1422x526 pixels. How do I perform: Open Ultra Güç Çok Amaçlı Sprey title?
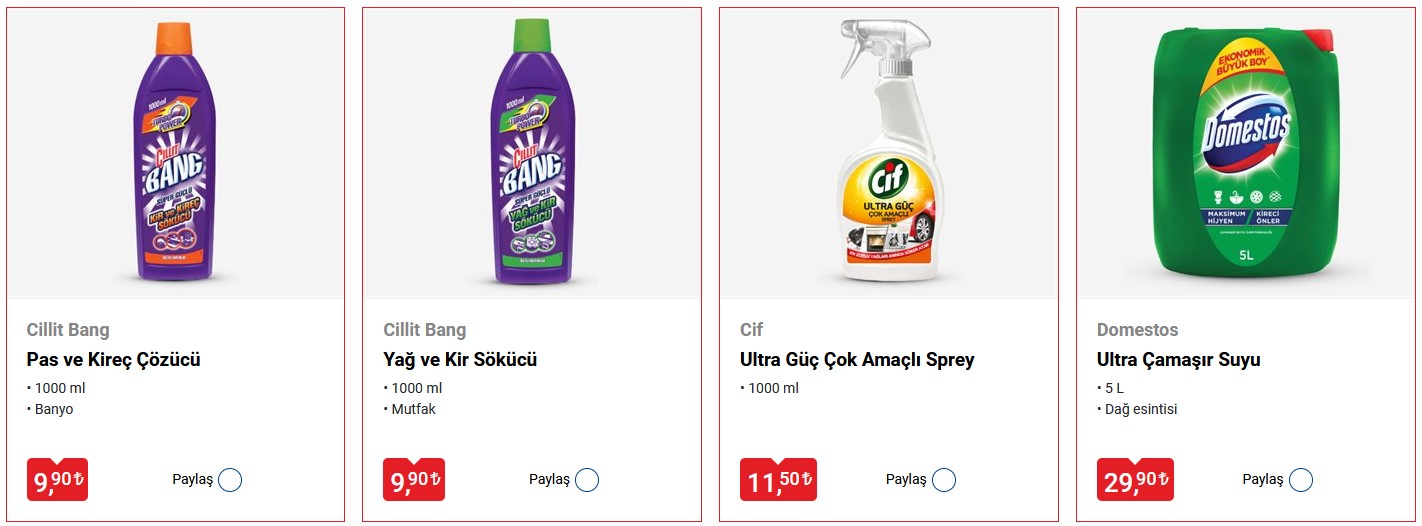point(857,360)
